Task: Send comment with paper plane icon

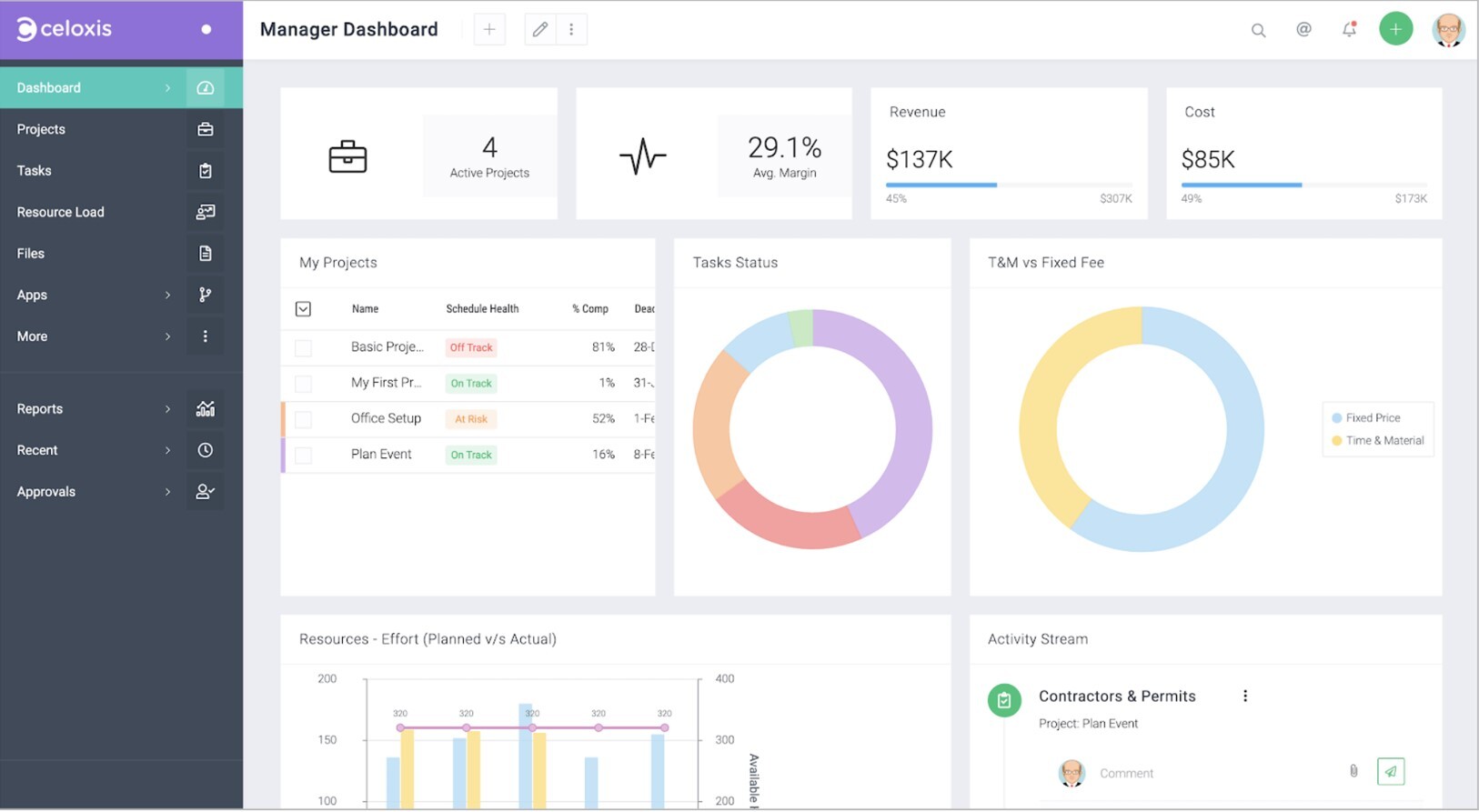Action: point(1390,771)
